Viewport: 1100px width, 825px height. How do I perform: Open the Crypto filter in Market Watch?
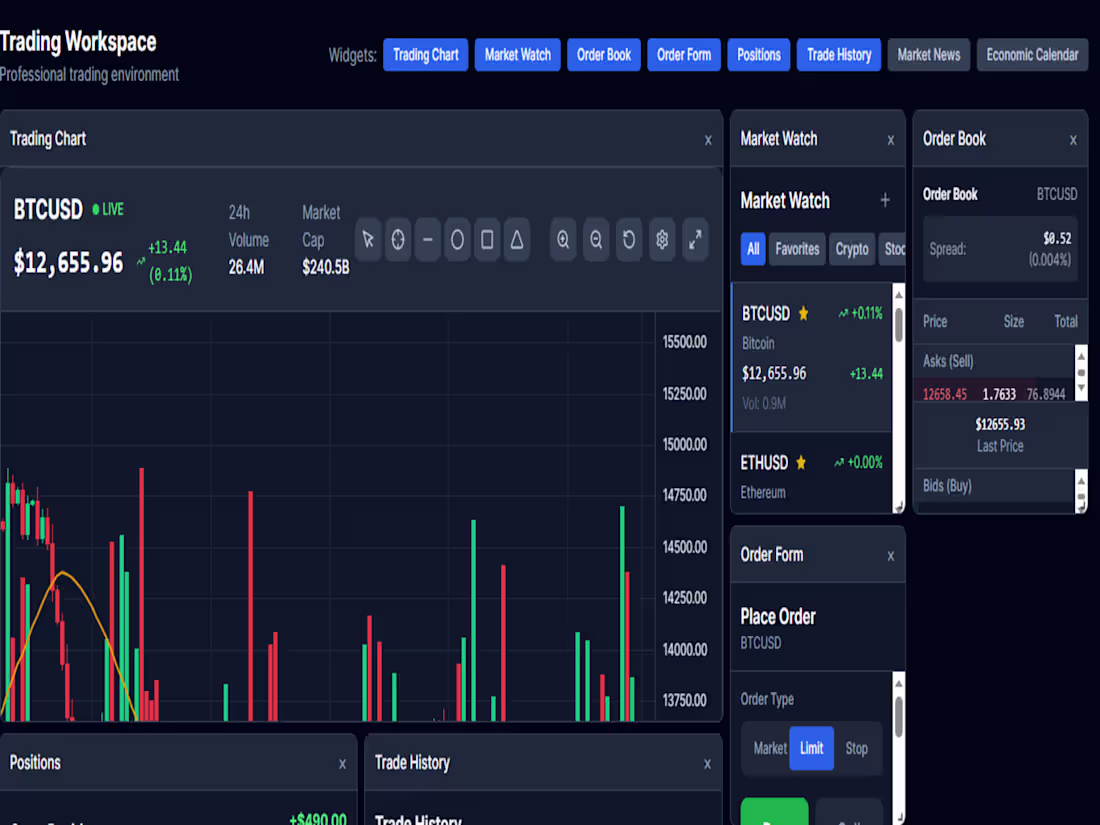pyautogui.click(x=852, y=249)
